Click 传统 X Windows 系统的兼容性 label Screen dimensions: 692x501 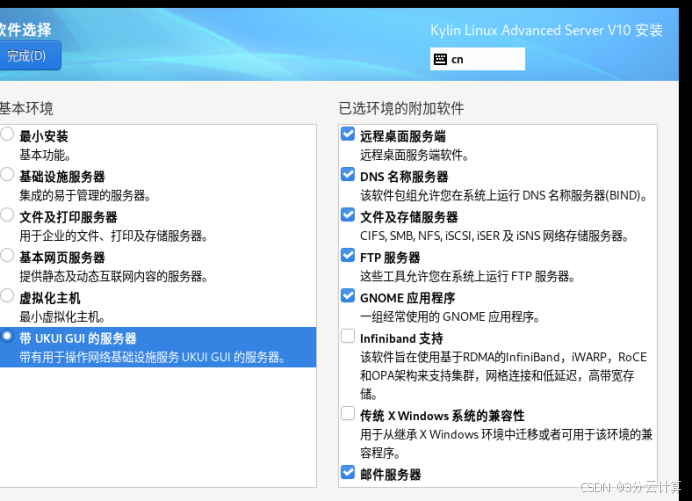(x=442, y=416)
